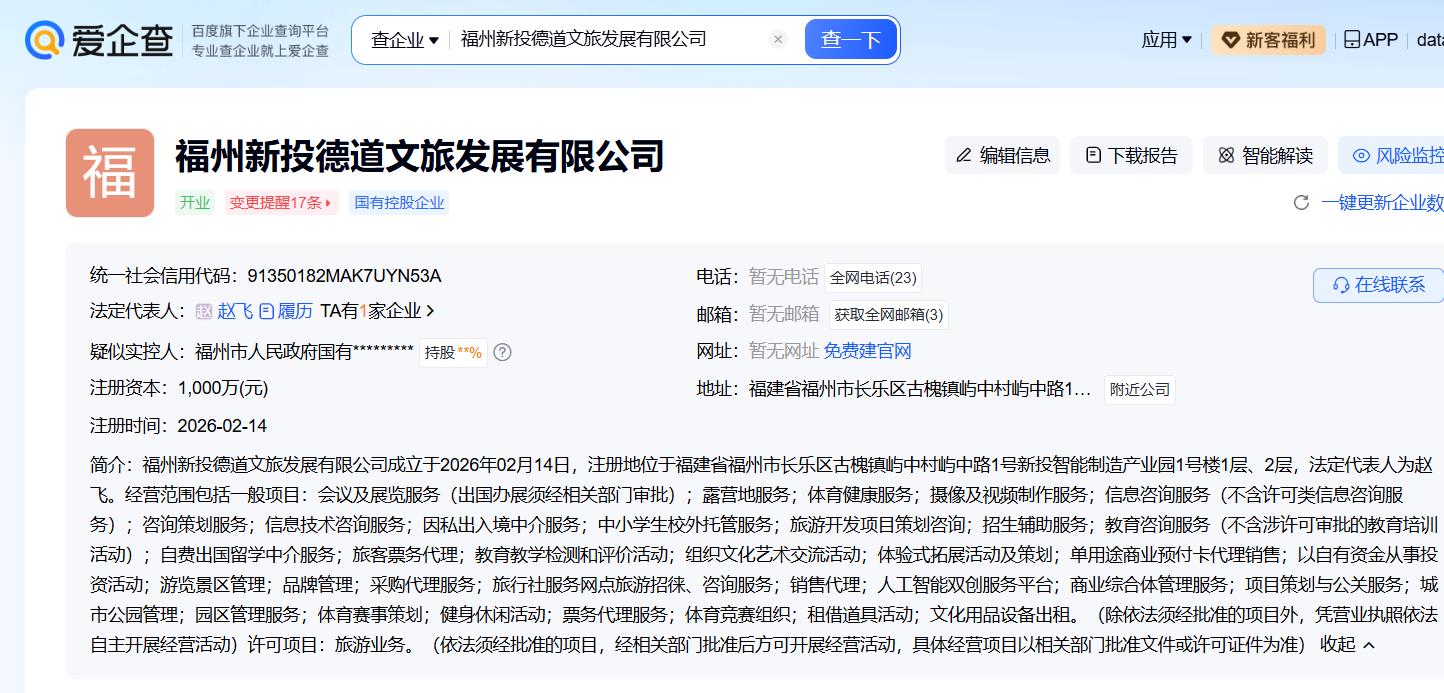Viewport: 1444px width, 693px height.
Task: Click 编辑信息 button
Action: point(1002,155)
